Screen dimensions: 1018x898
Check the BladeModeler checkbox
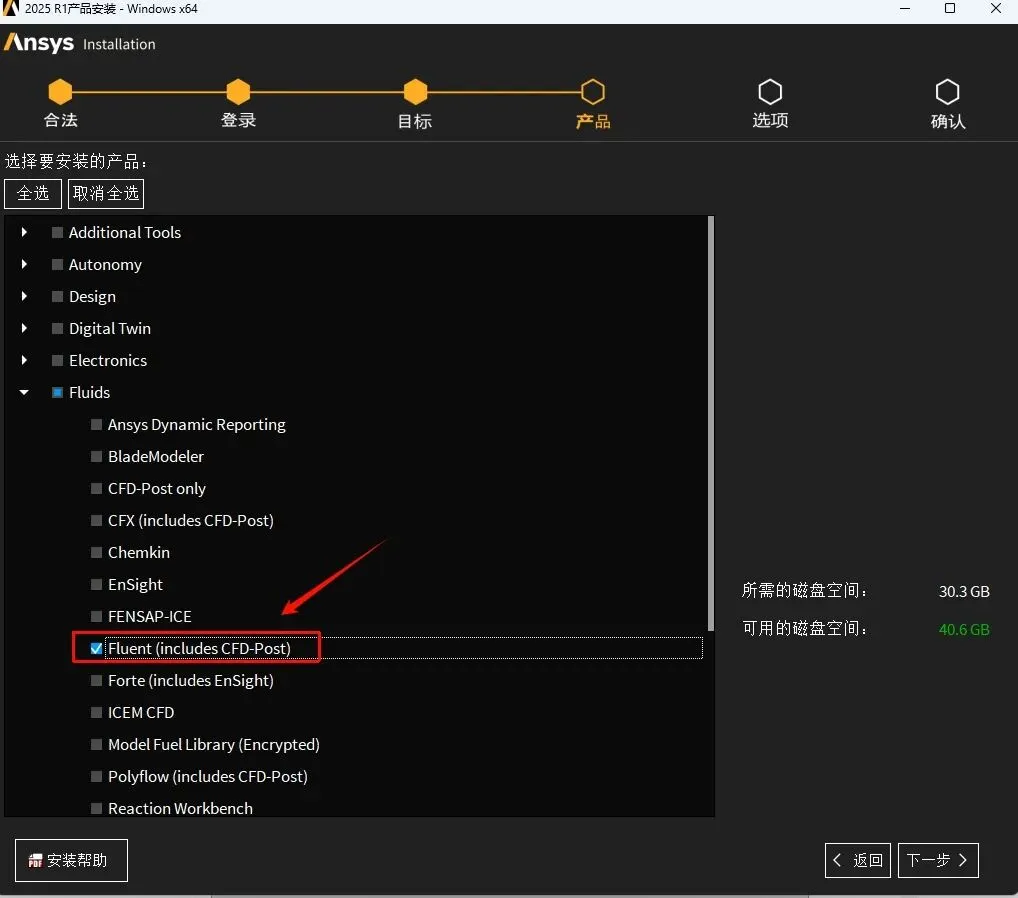pyautogui.click(x=96, y=456)
